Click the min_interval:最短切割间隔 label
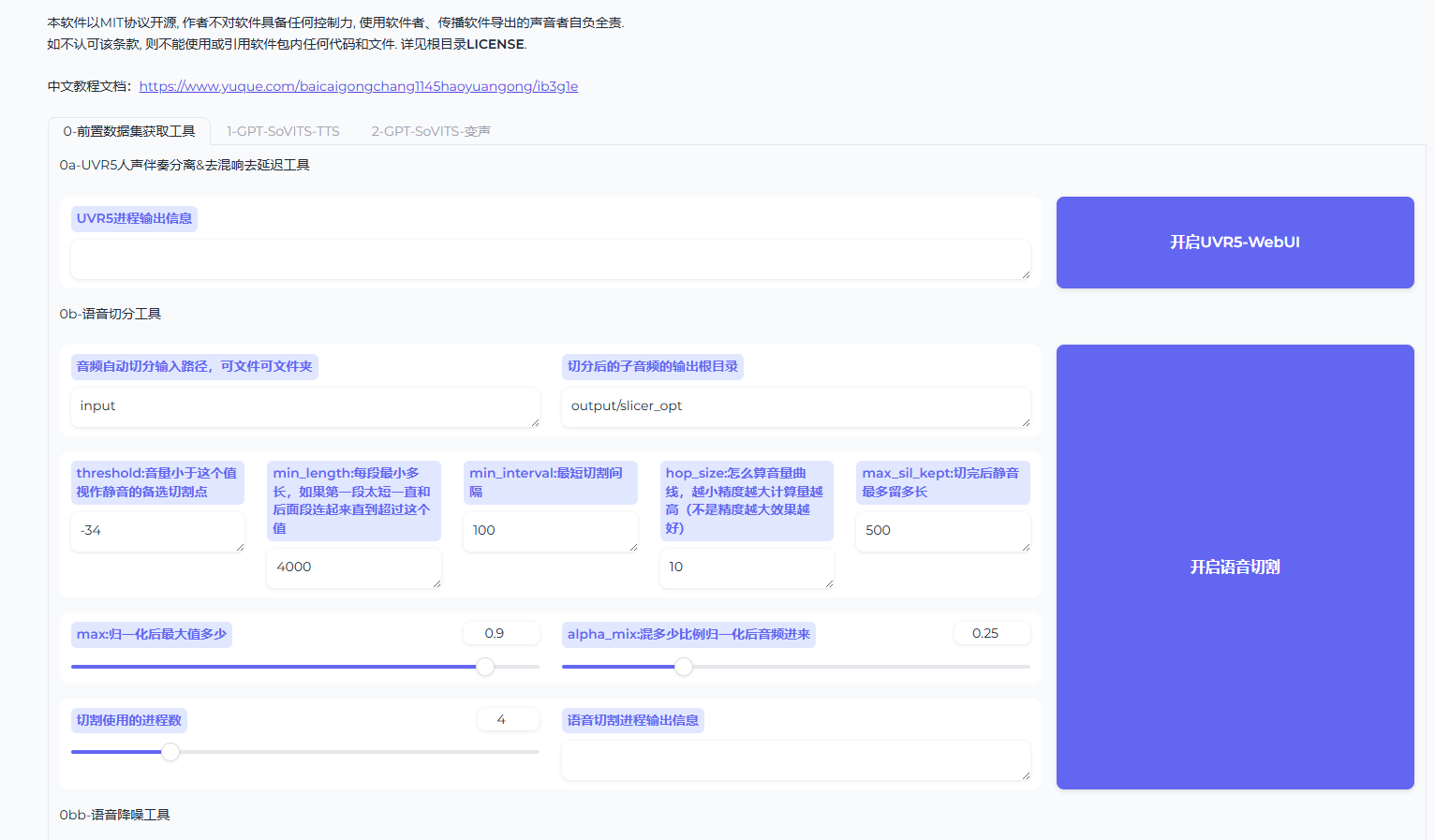This screenshot has width=1435, height=840. (551, 482)
